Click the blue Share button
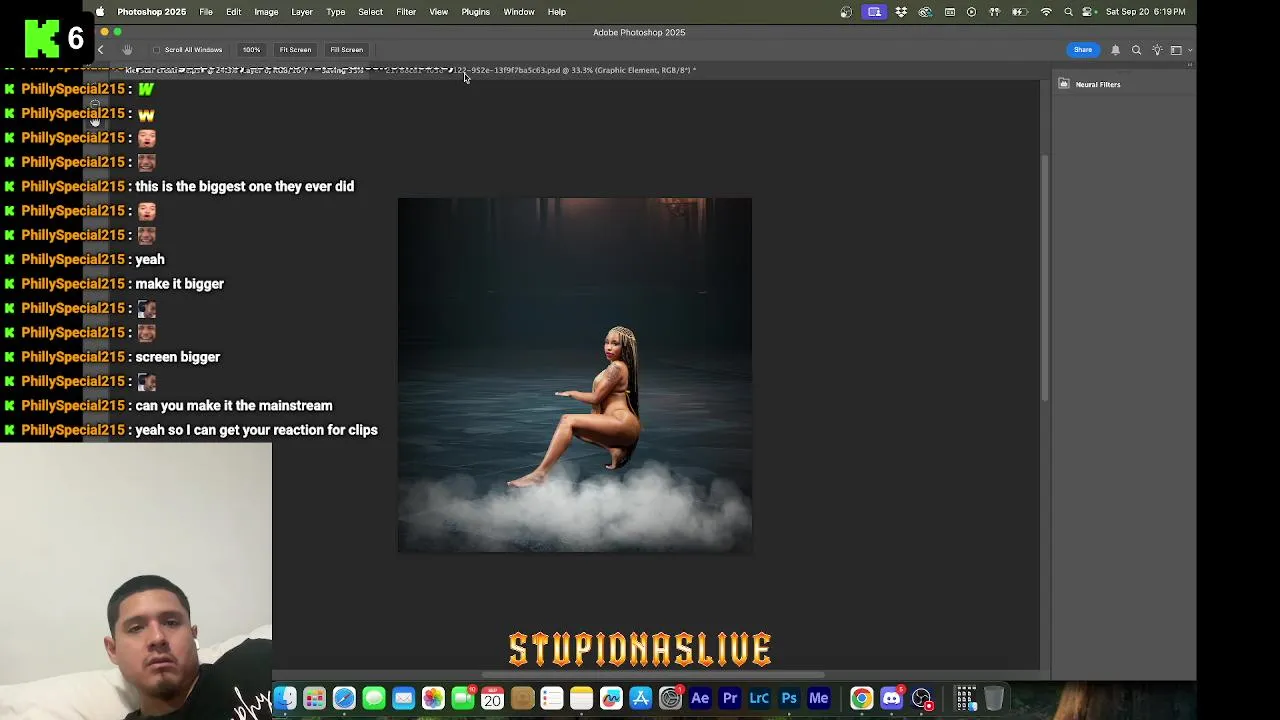 pos(1083,50)
